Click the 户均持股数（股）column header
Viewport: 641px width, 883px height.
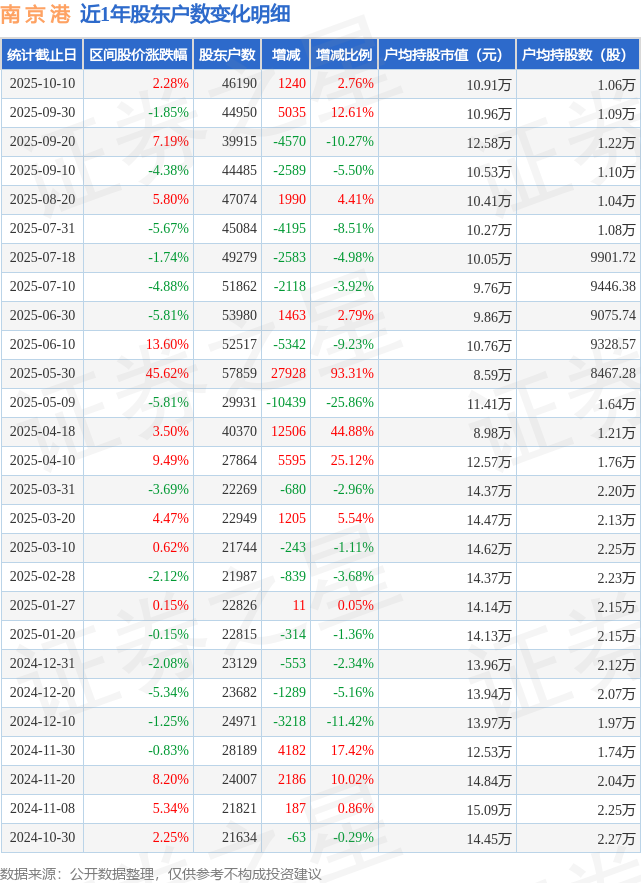(580, 55)
